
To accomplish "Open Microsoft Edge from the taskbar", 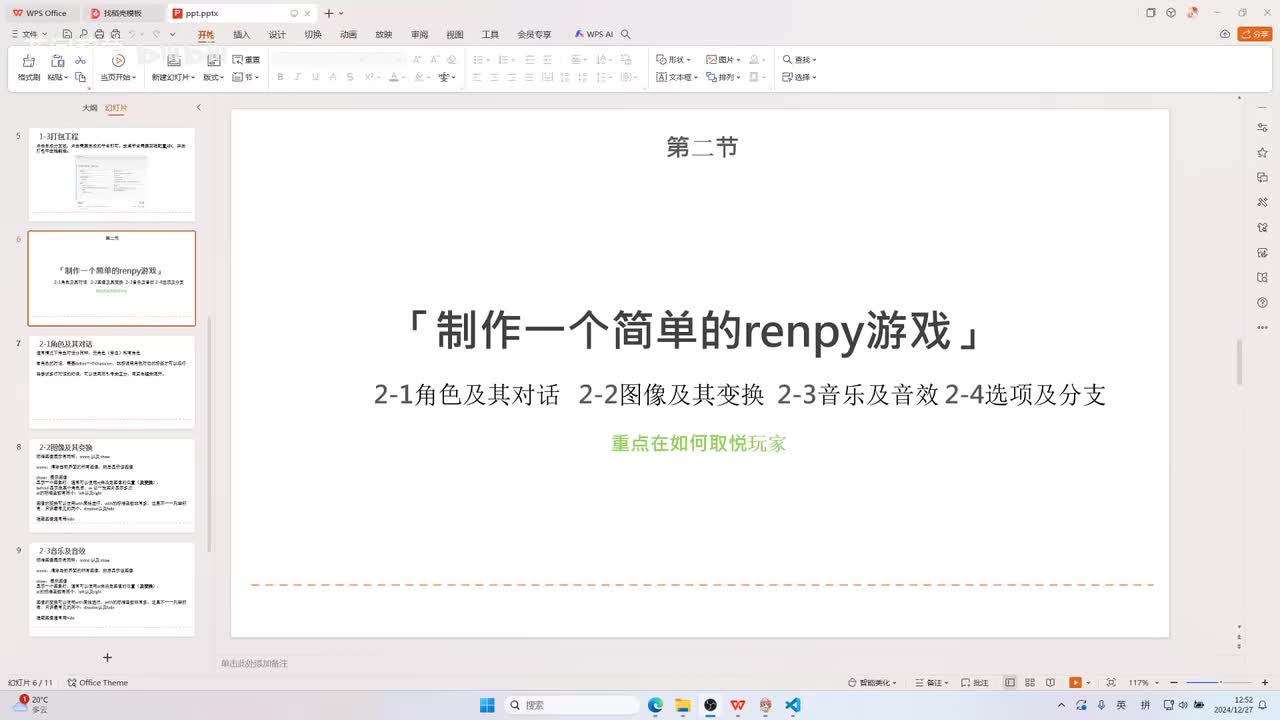I will (x=656, y=705).
